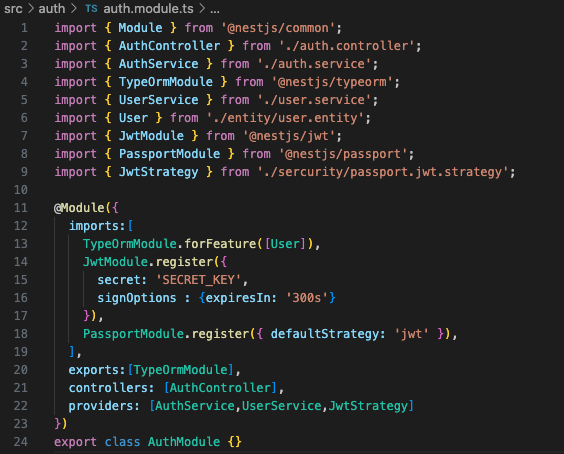Click 'PassportModule' in the line 8 import
The image size is (564, 454).
(169, 154)
